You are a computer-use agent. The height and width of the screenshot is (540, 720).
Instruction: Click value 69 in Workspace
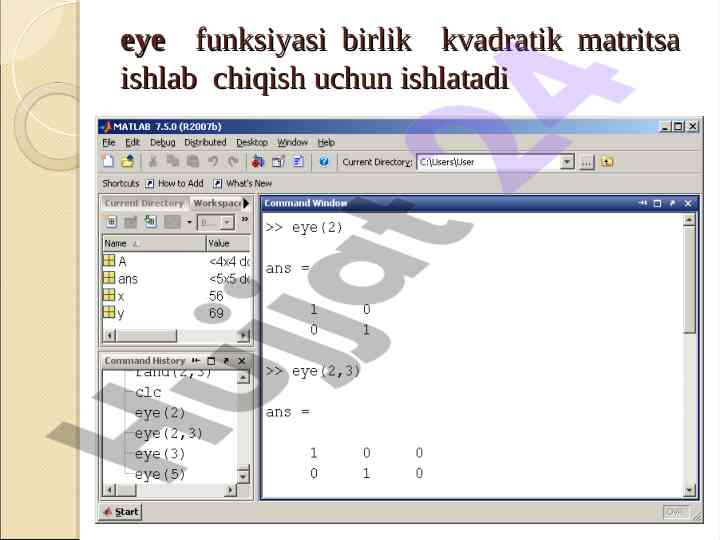tap(216, 314)
